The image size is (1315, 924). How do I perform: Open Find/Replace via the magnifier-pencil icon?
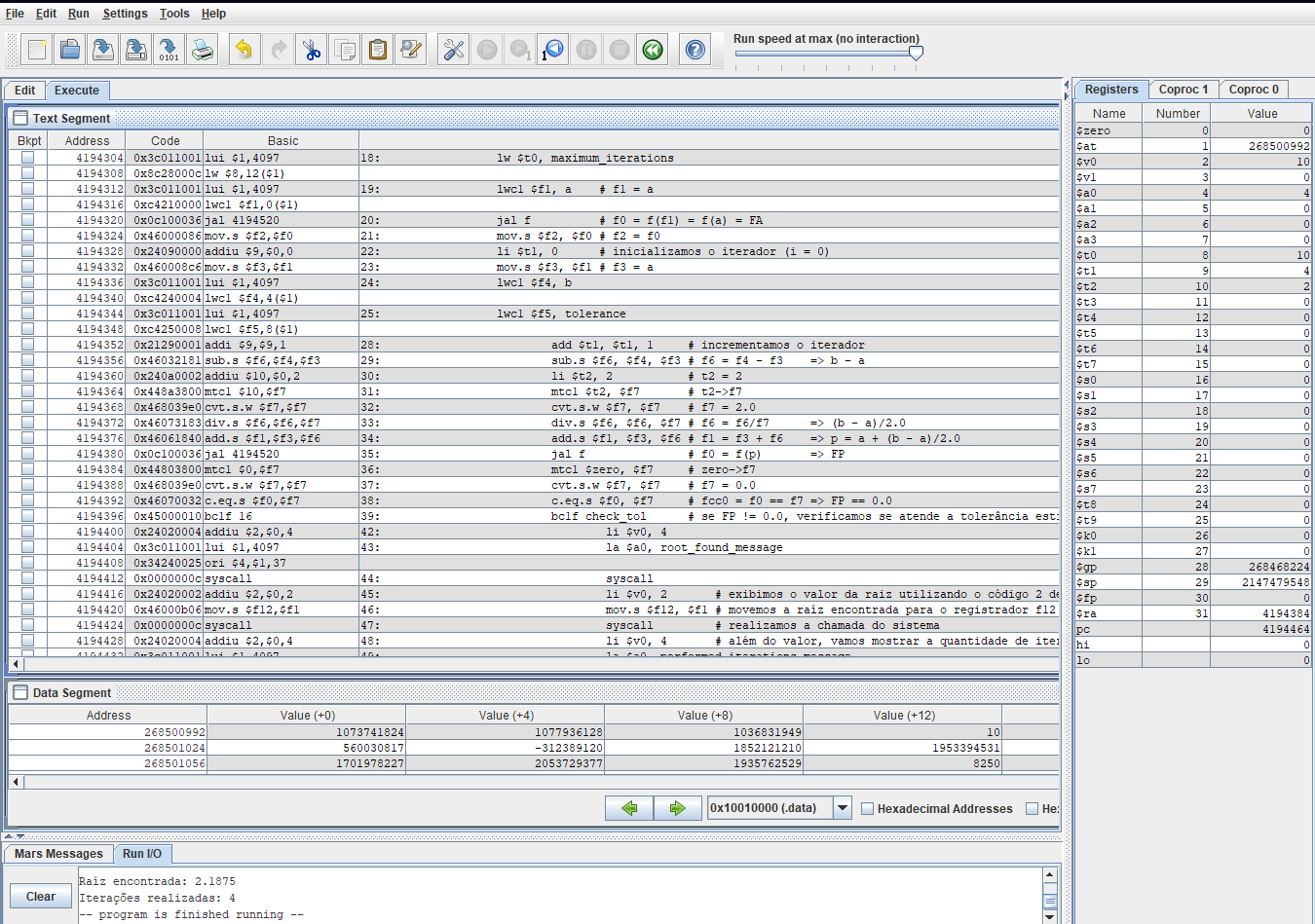[x=411, y=50]
